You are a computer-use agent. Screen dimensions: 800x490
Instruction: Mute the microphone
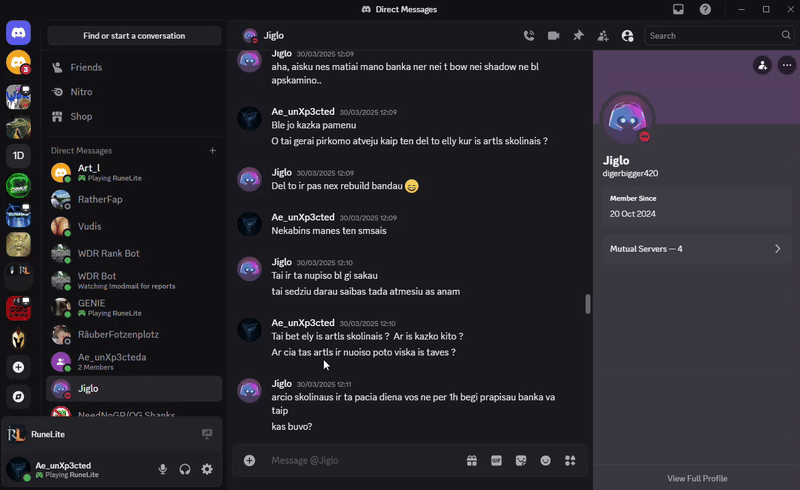click(x=163, y=469)
